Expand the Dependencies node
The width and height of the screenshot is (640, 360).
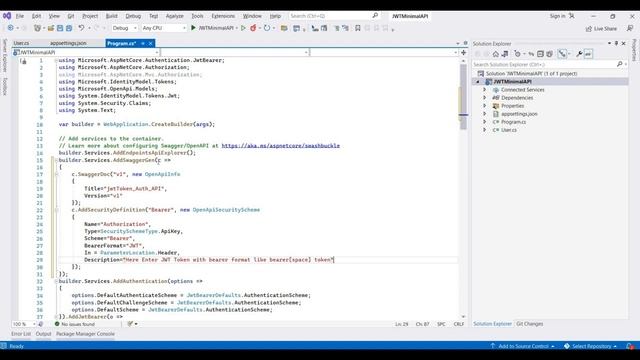click(485, 98)
